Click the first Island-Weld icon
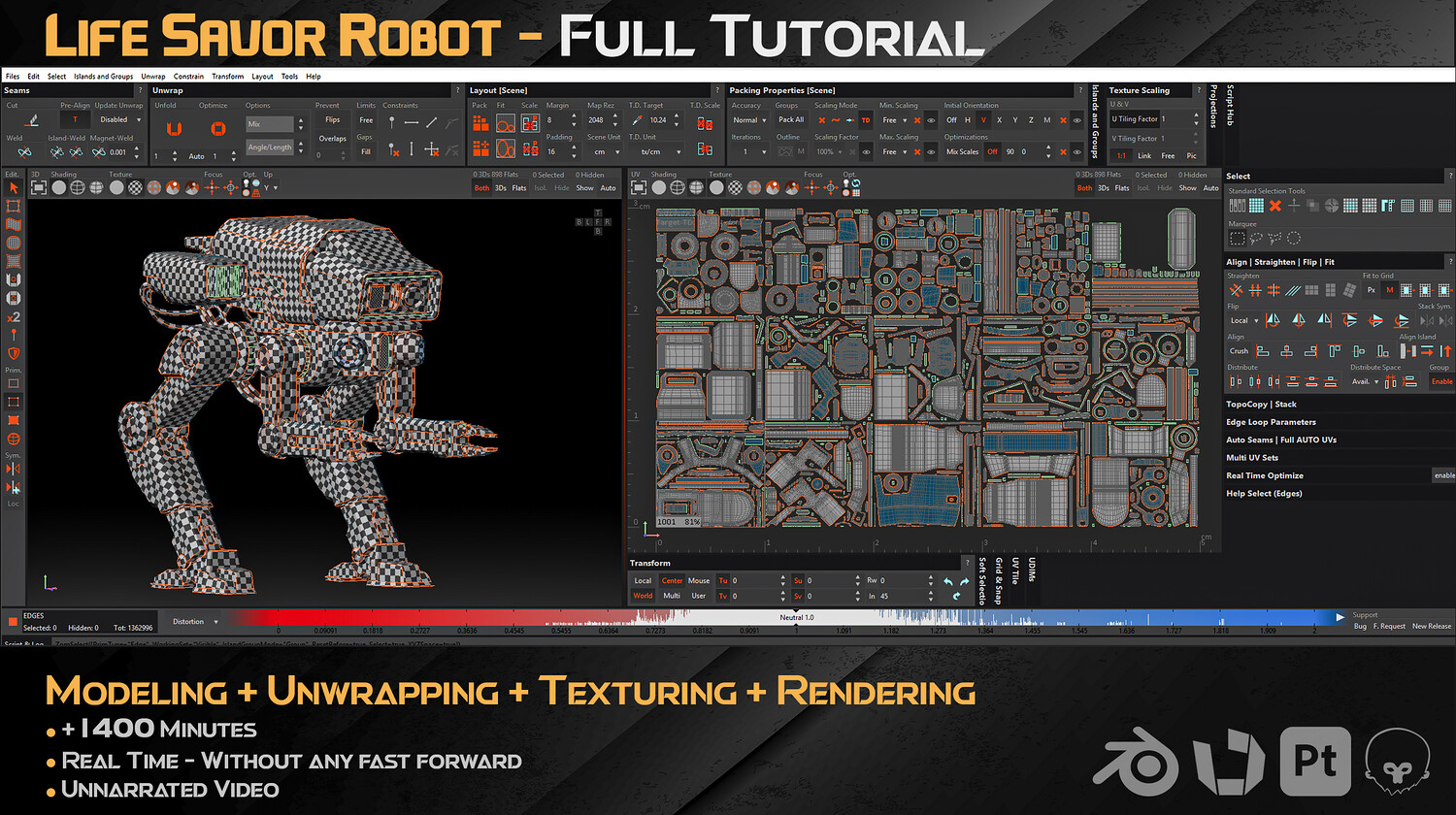 [x=57, y=152]
